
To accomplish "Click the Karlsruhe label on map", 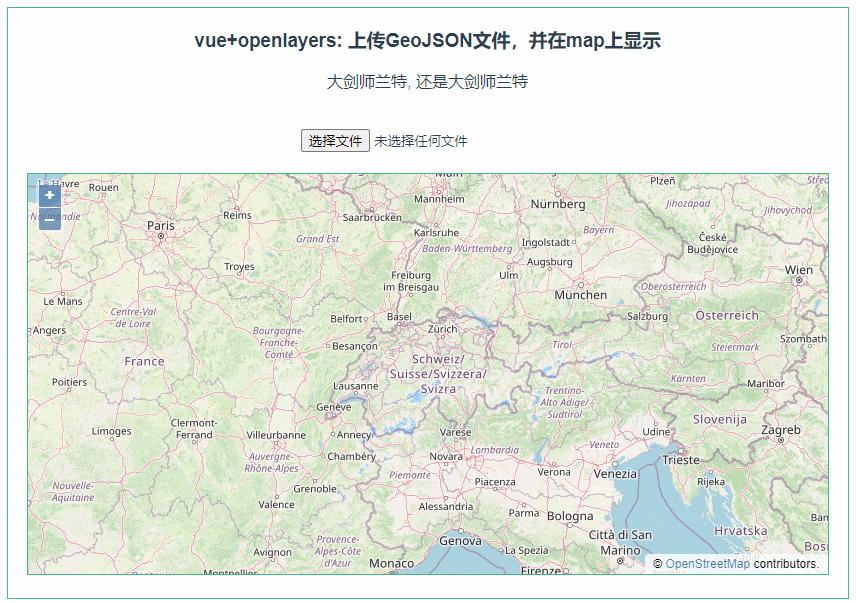I will [436, 232].
